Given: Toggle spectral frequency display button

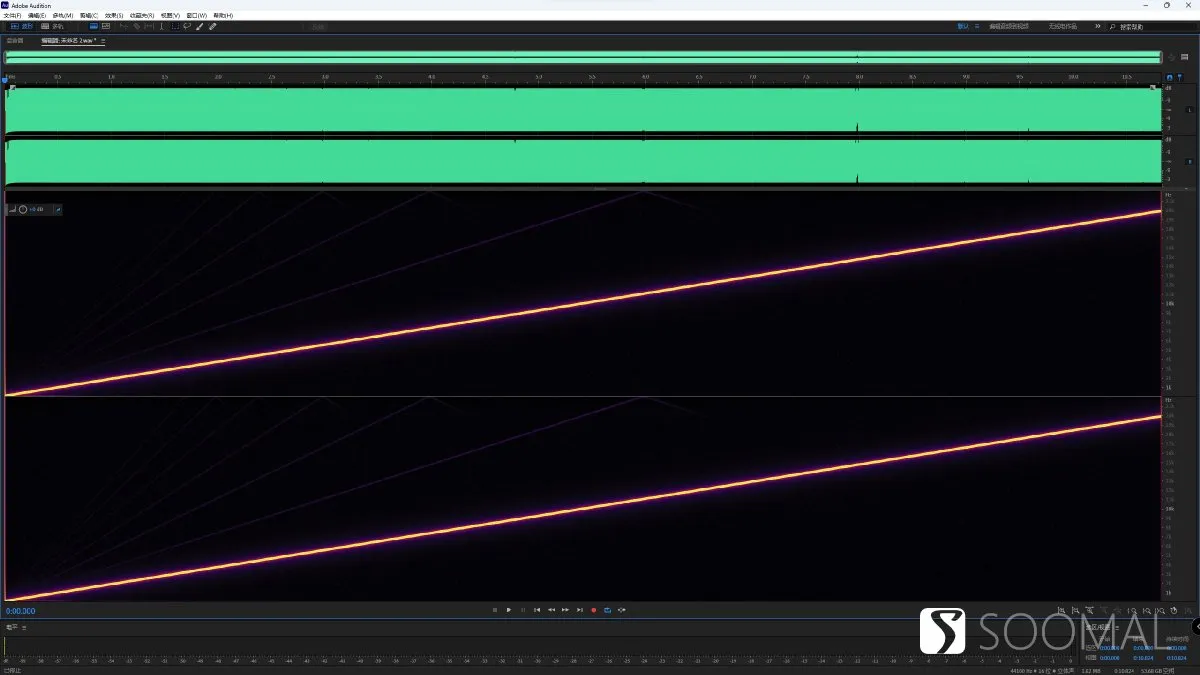Looking at the screenshot, I should [x=94, y=26].
